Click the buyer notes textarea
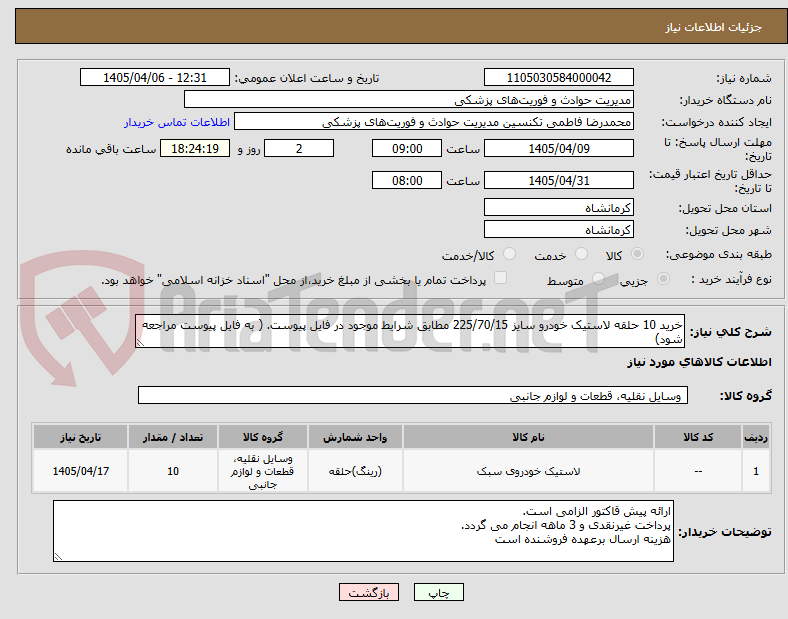This screenshot has width=788, height=619. (363, 531)
